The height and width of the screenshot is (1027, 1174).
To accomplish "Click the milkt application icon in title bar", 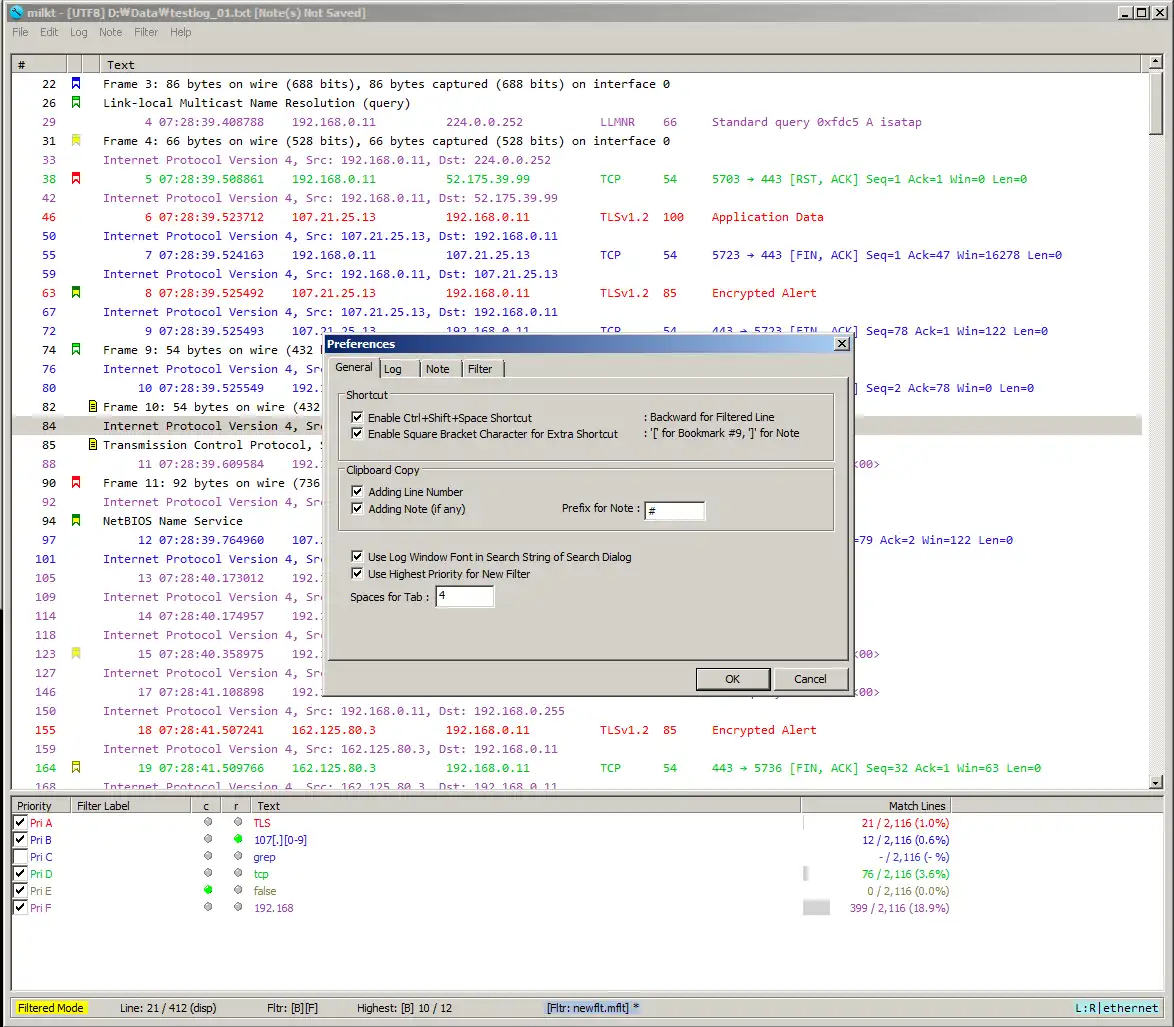I will coord(16,12).
